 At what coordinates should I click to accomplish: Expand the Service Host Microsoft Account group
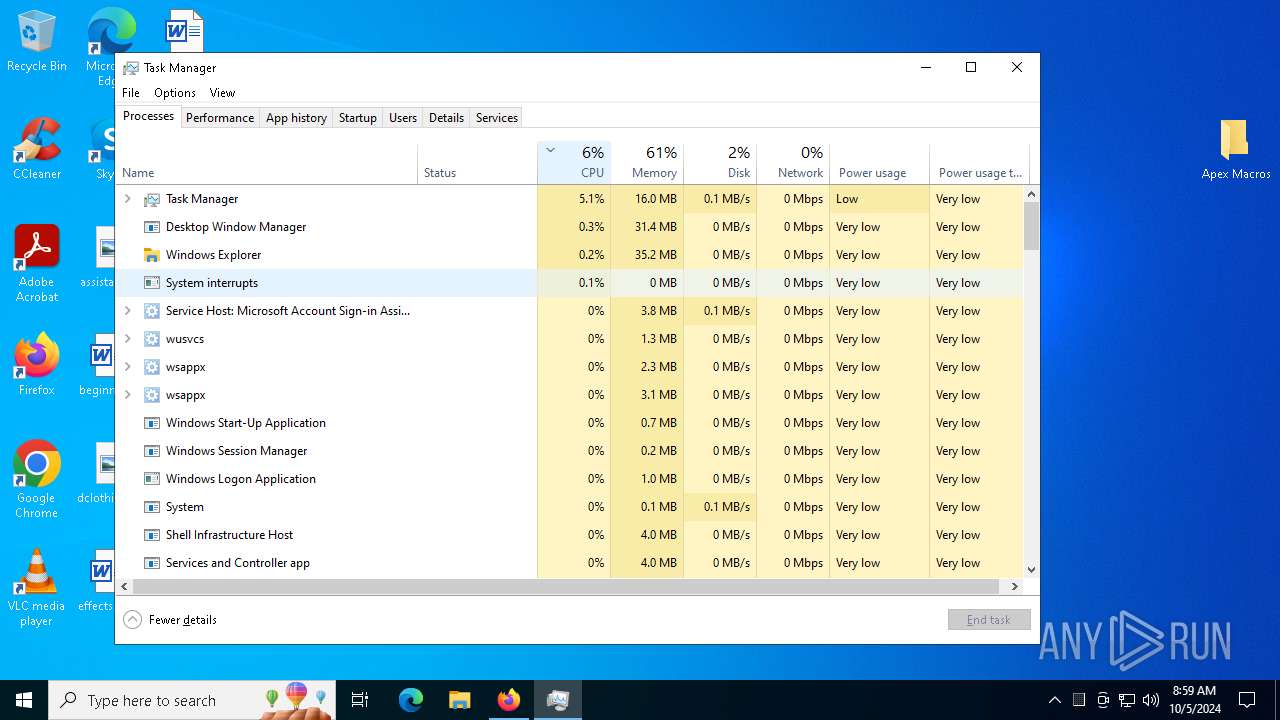127,311
